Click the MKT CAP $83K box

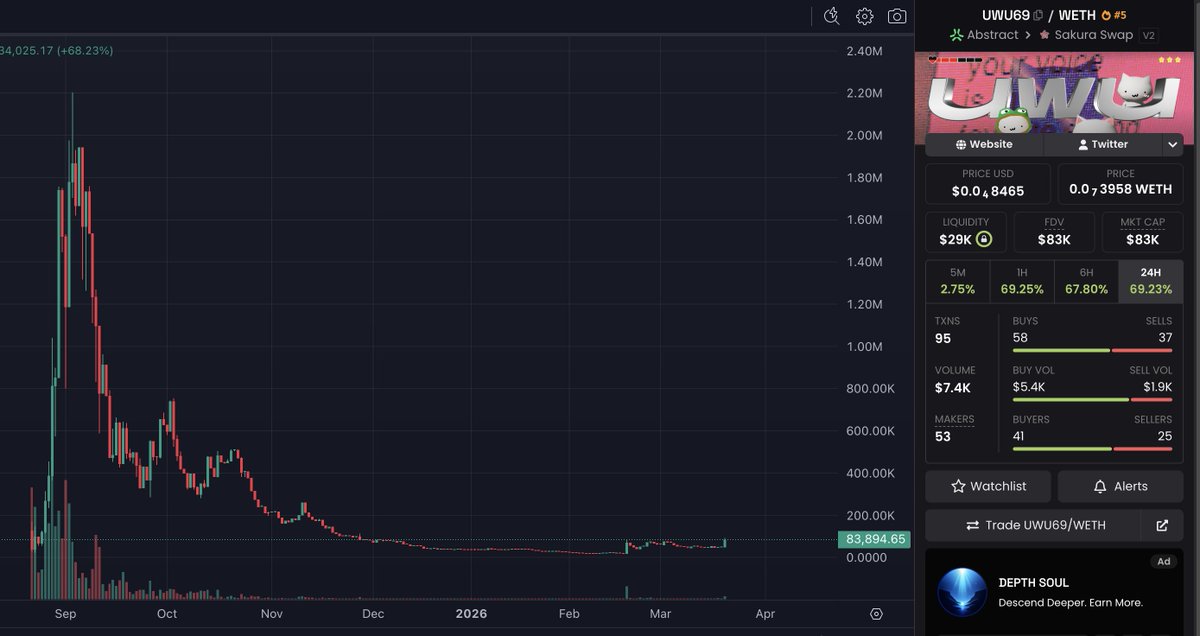tap(1142, 232)
